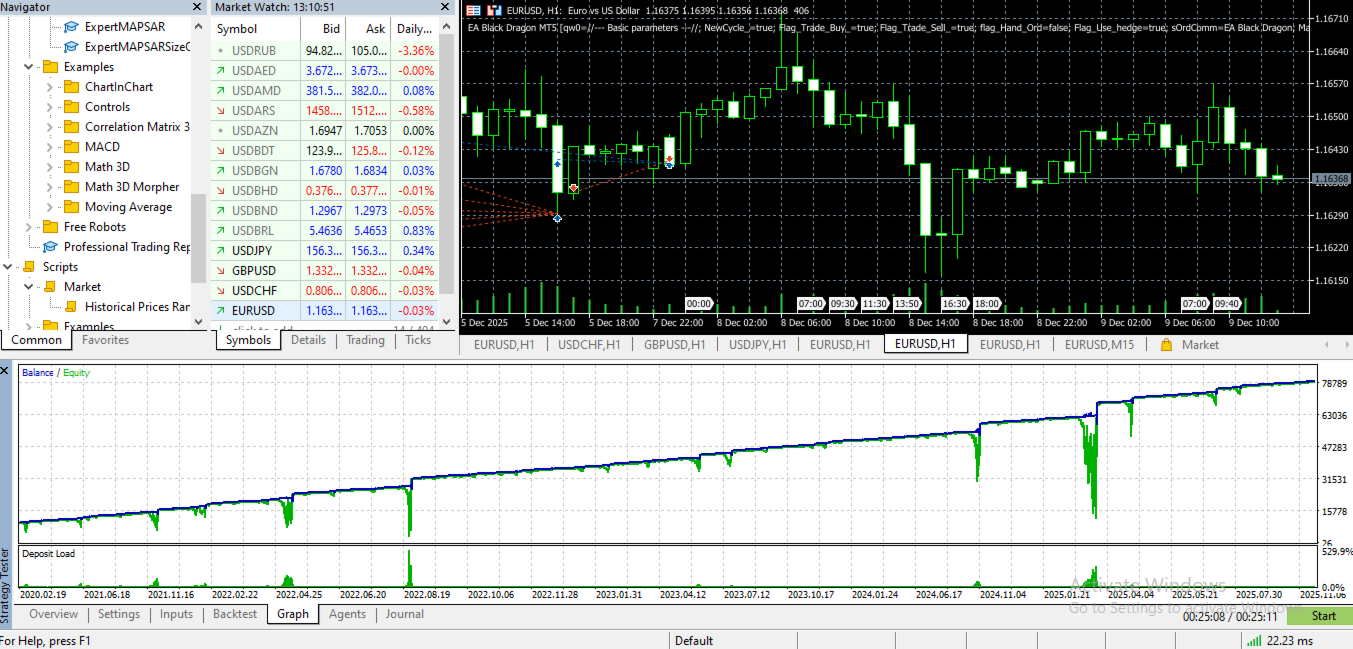This screenshot has height=649, width=1353.
Task: Click the MACD folder icon
Action: (71, 147)
